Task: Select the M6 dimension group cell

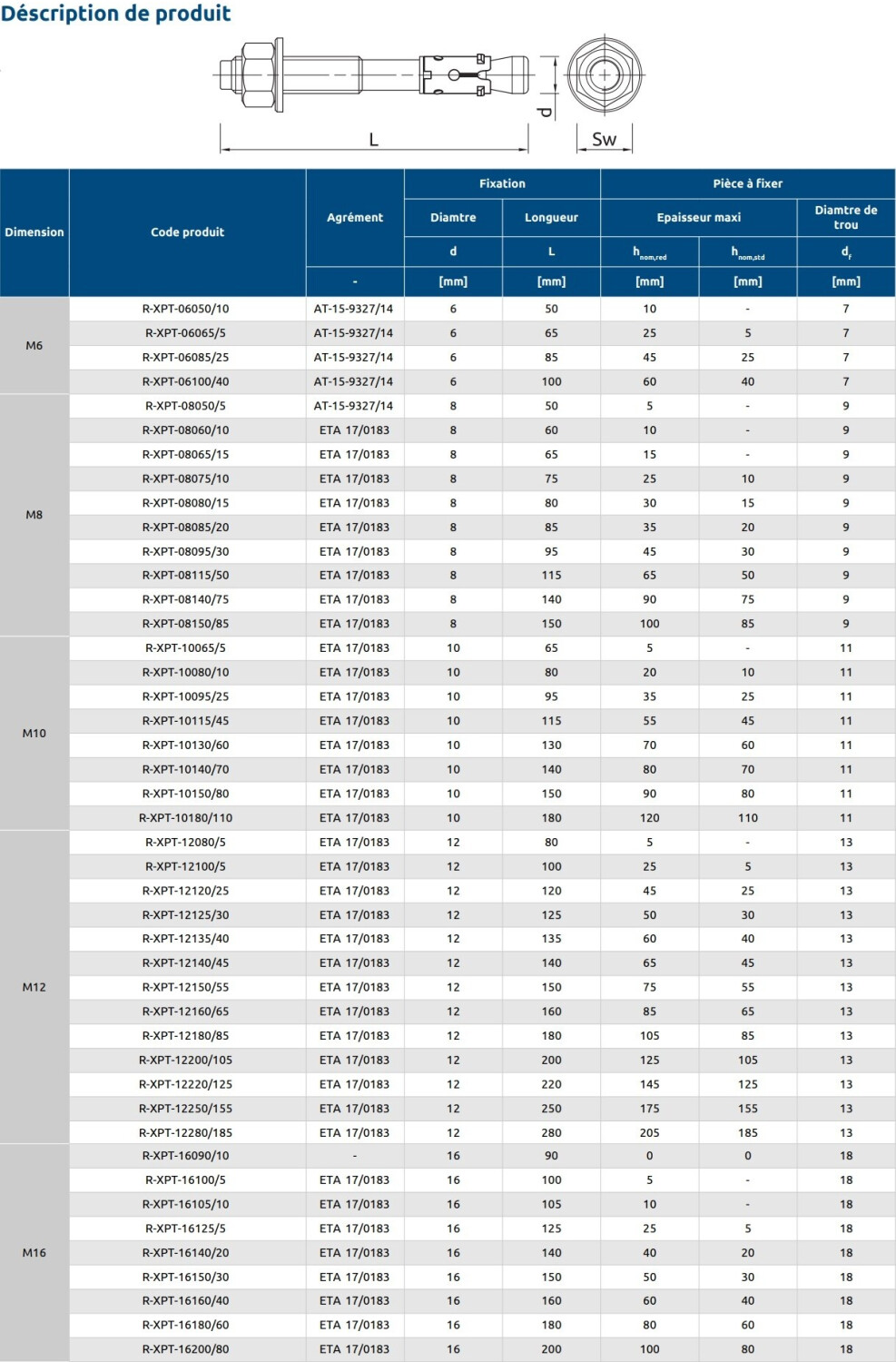Action: click(34, 345)
